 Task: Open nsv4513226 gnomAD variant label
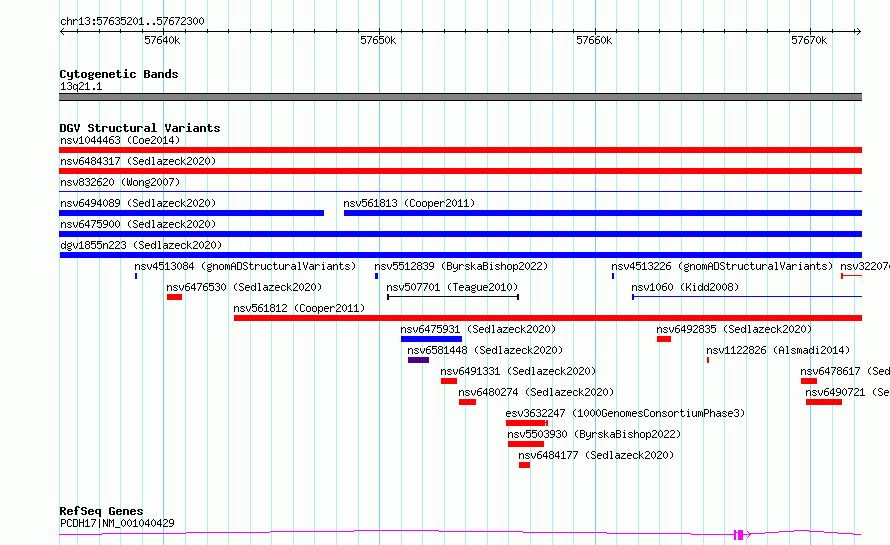[x=722, y=266]
